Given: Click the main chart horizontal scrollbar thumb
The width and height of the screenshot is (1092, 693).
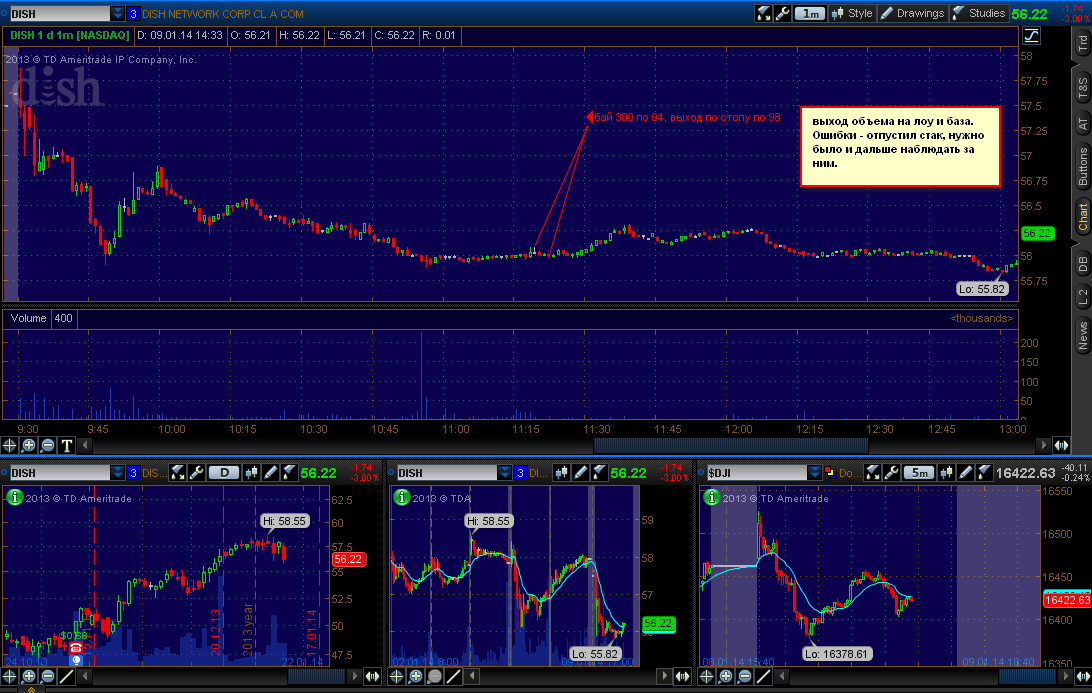Looking at the screenshot, I should [x=731, y=445].
